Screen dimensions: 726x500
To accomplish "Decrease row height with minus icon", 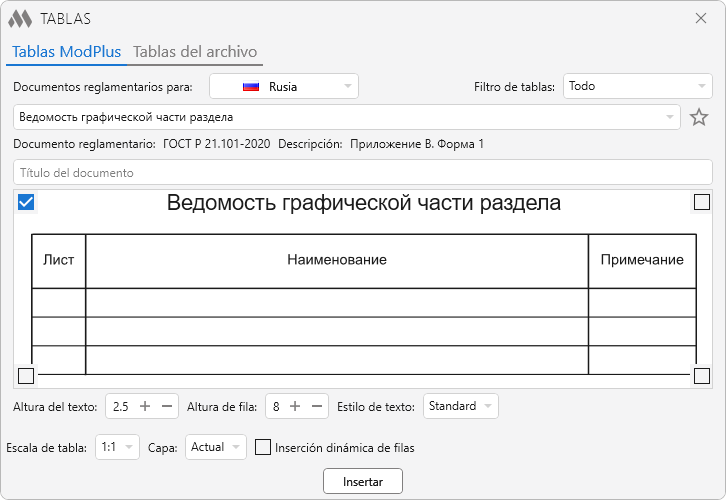I will 317,406.
